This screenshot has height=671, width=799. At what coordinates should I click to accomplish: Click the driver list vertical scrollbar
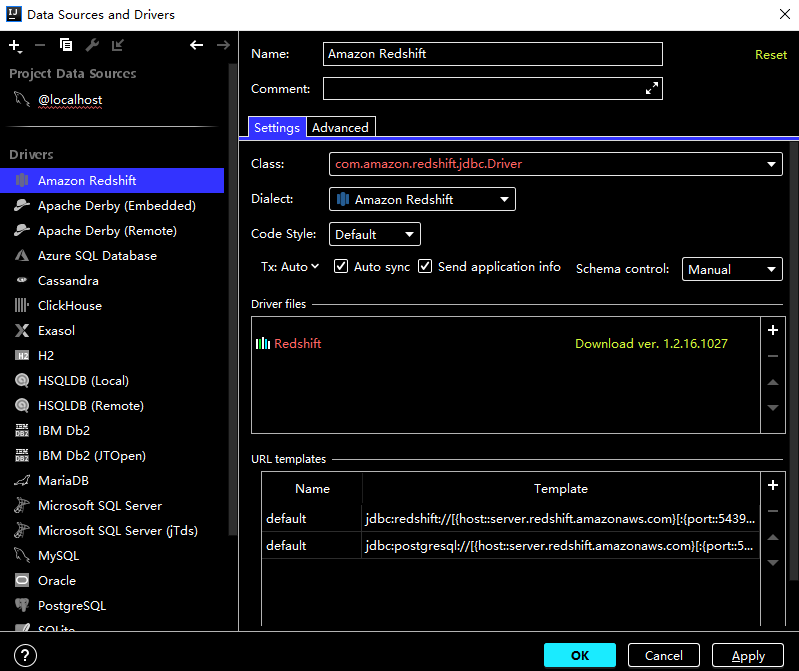coord(232,300)
